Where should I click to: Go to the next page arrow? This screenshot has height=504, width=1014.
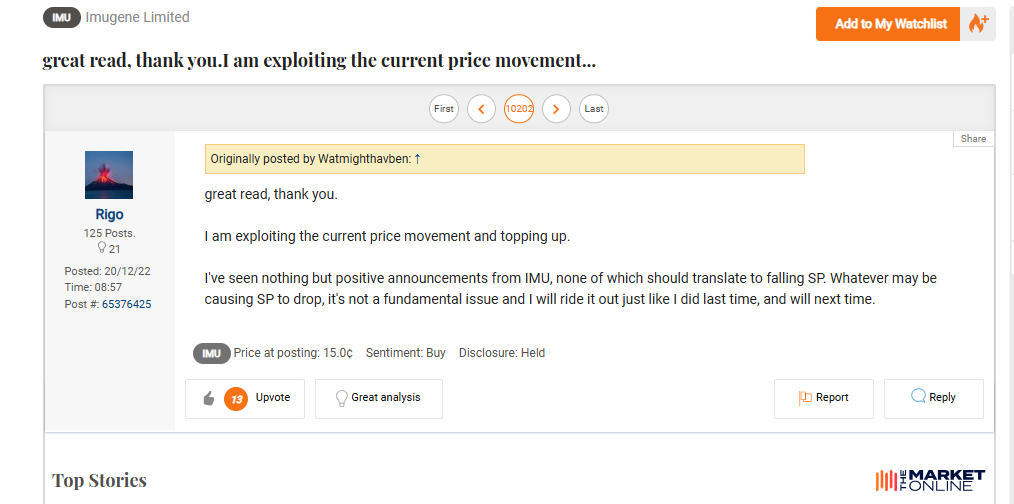[x=556, y=109]
